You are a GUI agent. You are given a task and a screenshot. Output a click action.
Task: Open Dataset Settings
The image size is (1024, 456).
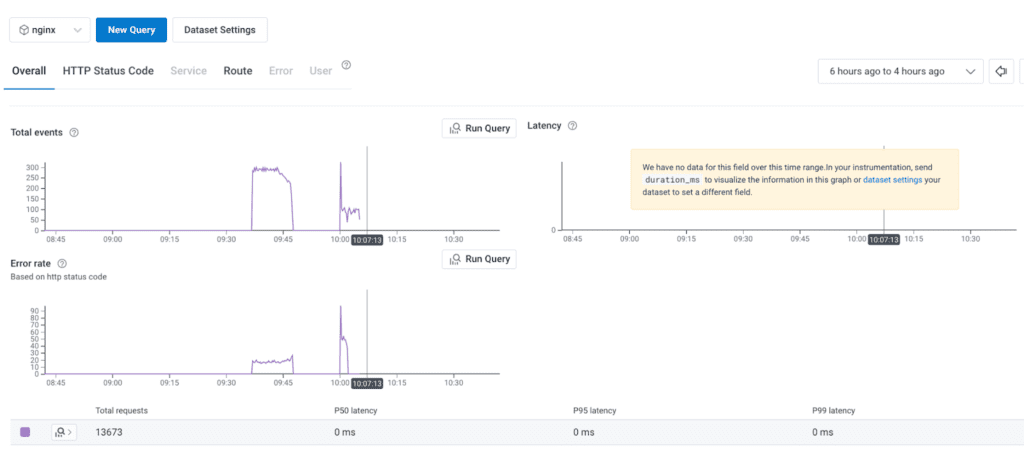coord(220,30)
